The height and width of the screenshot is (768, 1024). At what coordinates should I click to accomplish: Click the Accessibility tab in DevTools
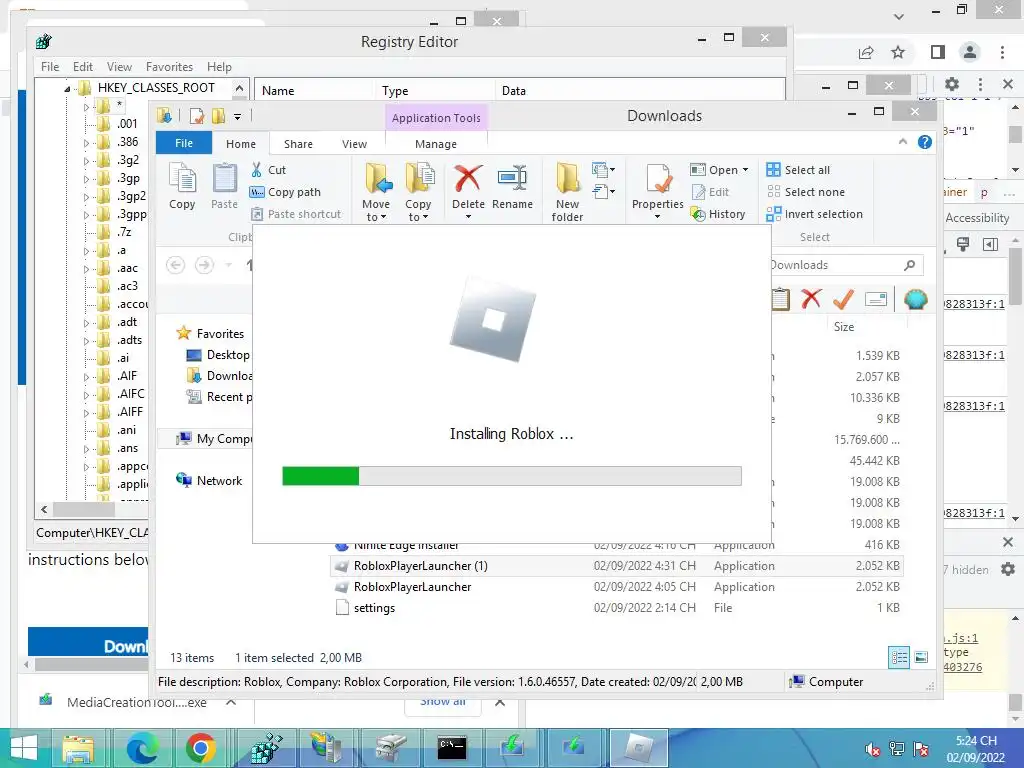(x=977, y=218)
